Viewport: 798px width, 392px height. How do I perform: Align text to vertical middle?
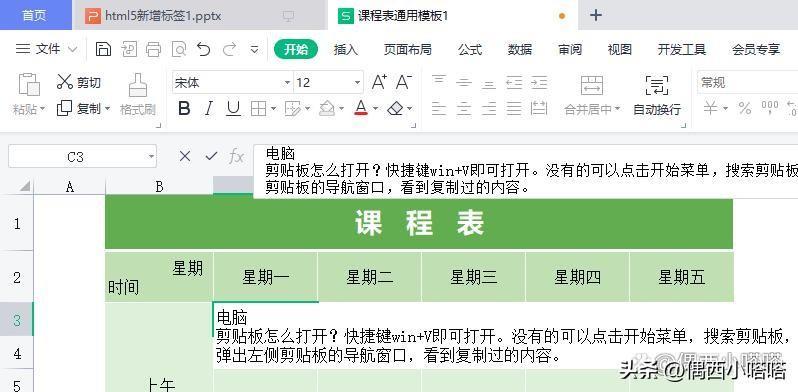463,82
